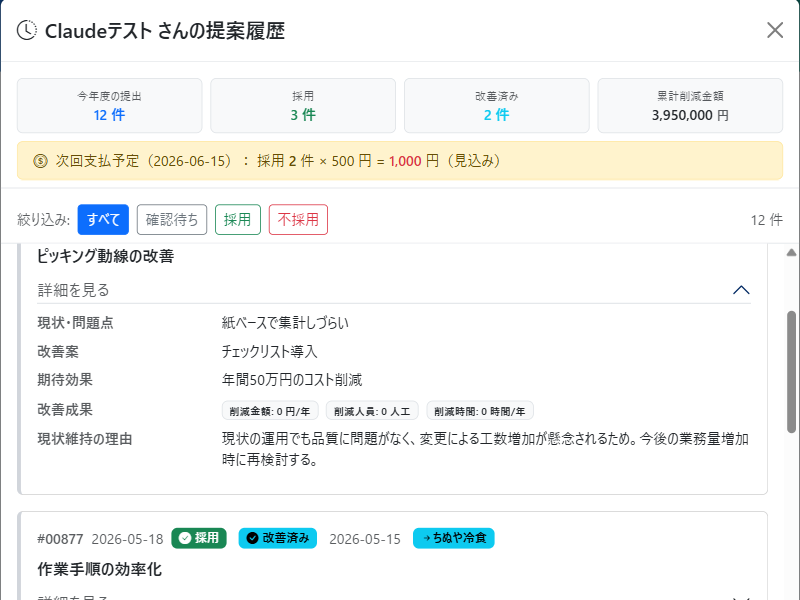Click the Claudeテスト さんの提案履歴 title
Screen dimensions: 800x600
pyautogui.click(x=165, y=31)
